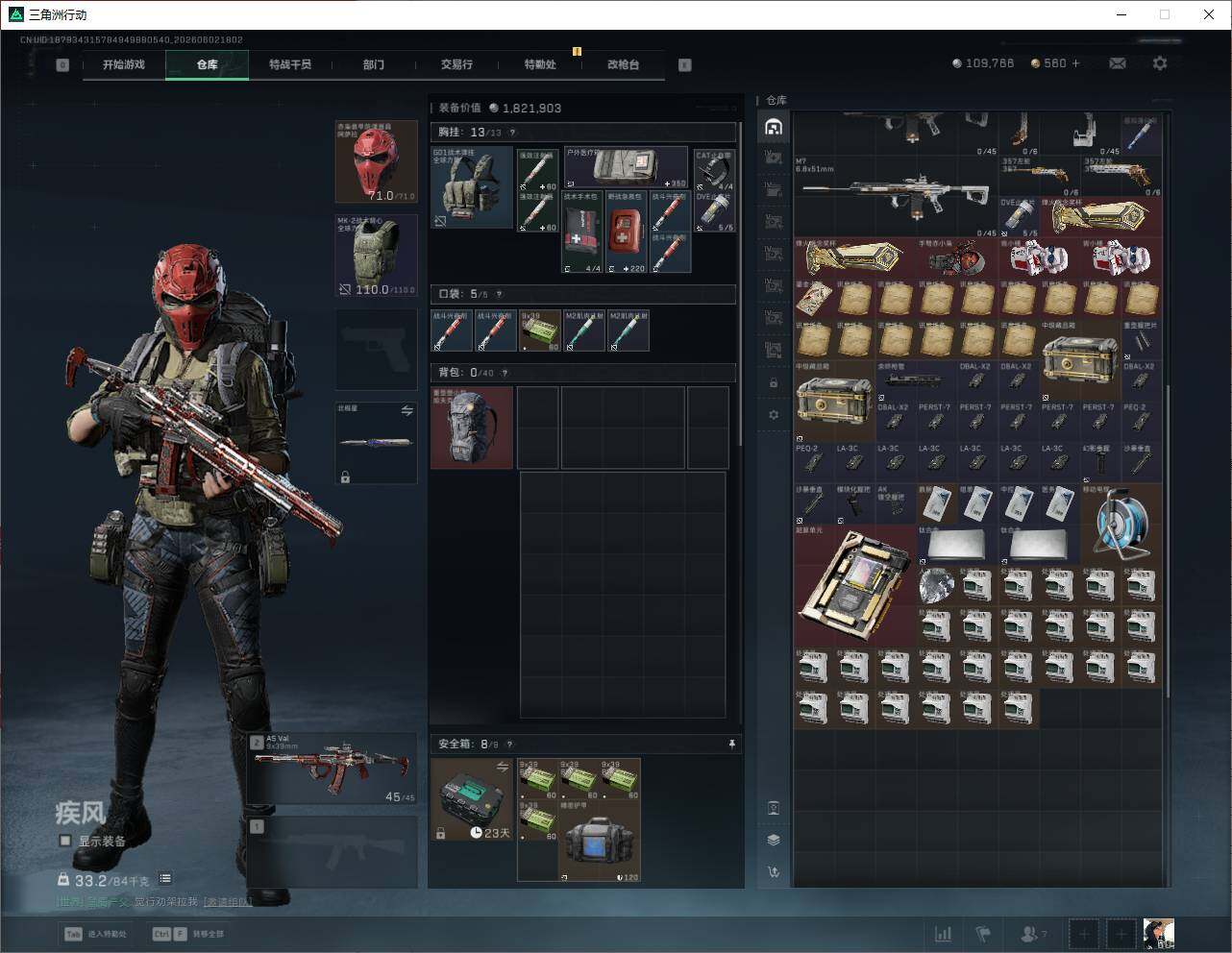Viewport: 1232px width, 953px height.
Task: Open the 开始游戏 tab
Action: click(124, 64)
